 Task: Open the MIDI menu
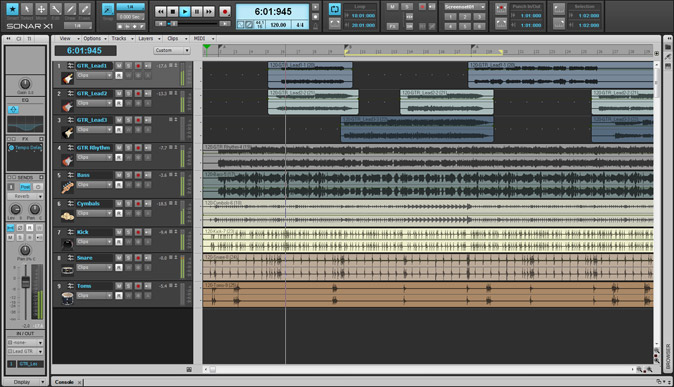[202, 39]
